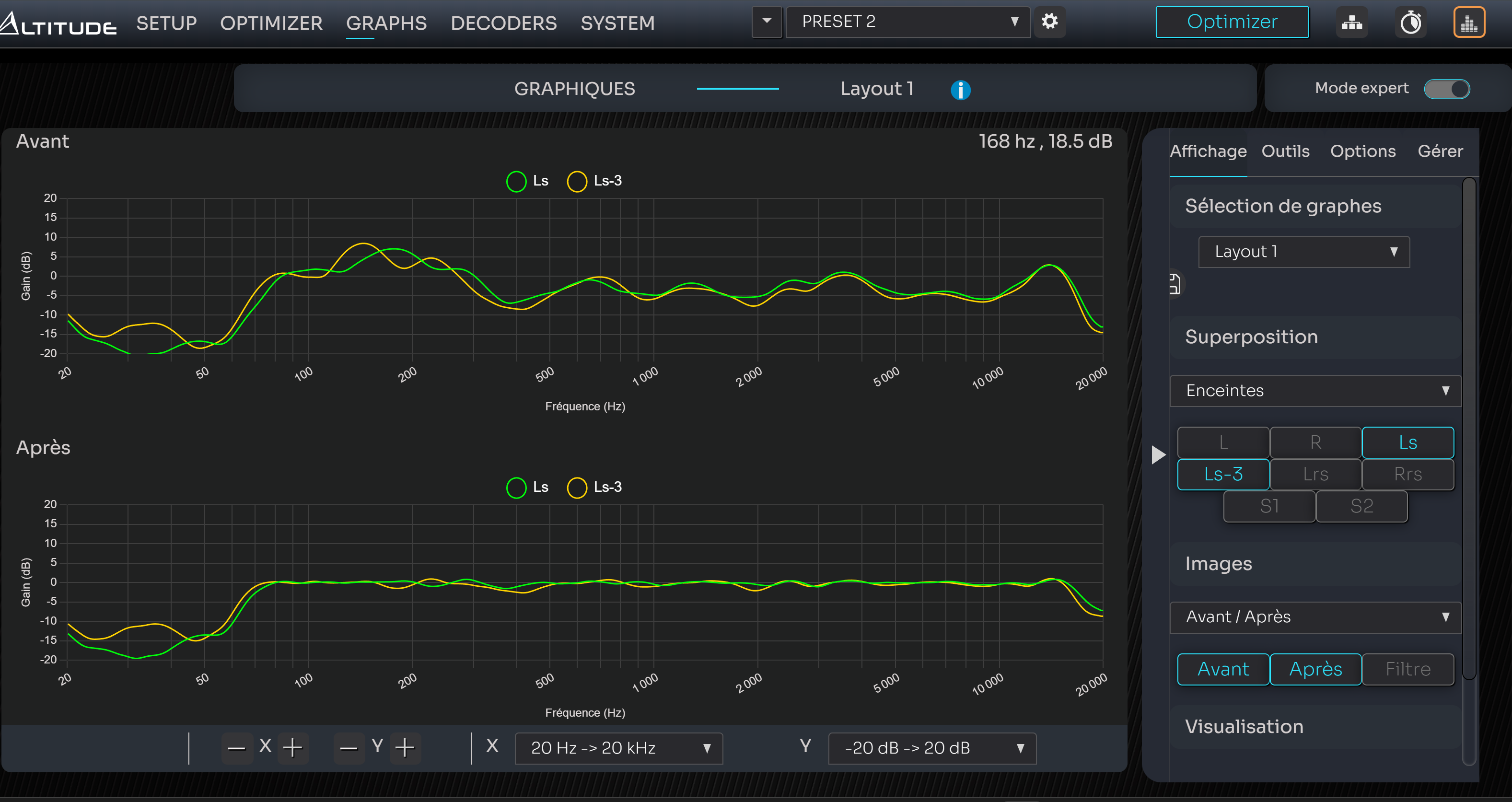Switch to the DECODERS menu
The height and width of the screenshot is (802, 1512).
pos(504,23)
